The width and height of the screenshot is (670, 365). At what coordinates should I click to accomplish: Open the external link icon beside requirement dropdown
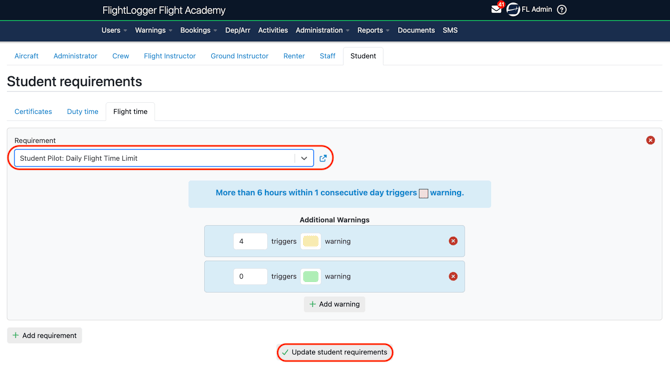coord(323,158)
